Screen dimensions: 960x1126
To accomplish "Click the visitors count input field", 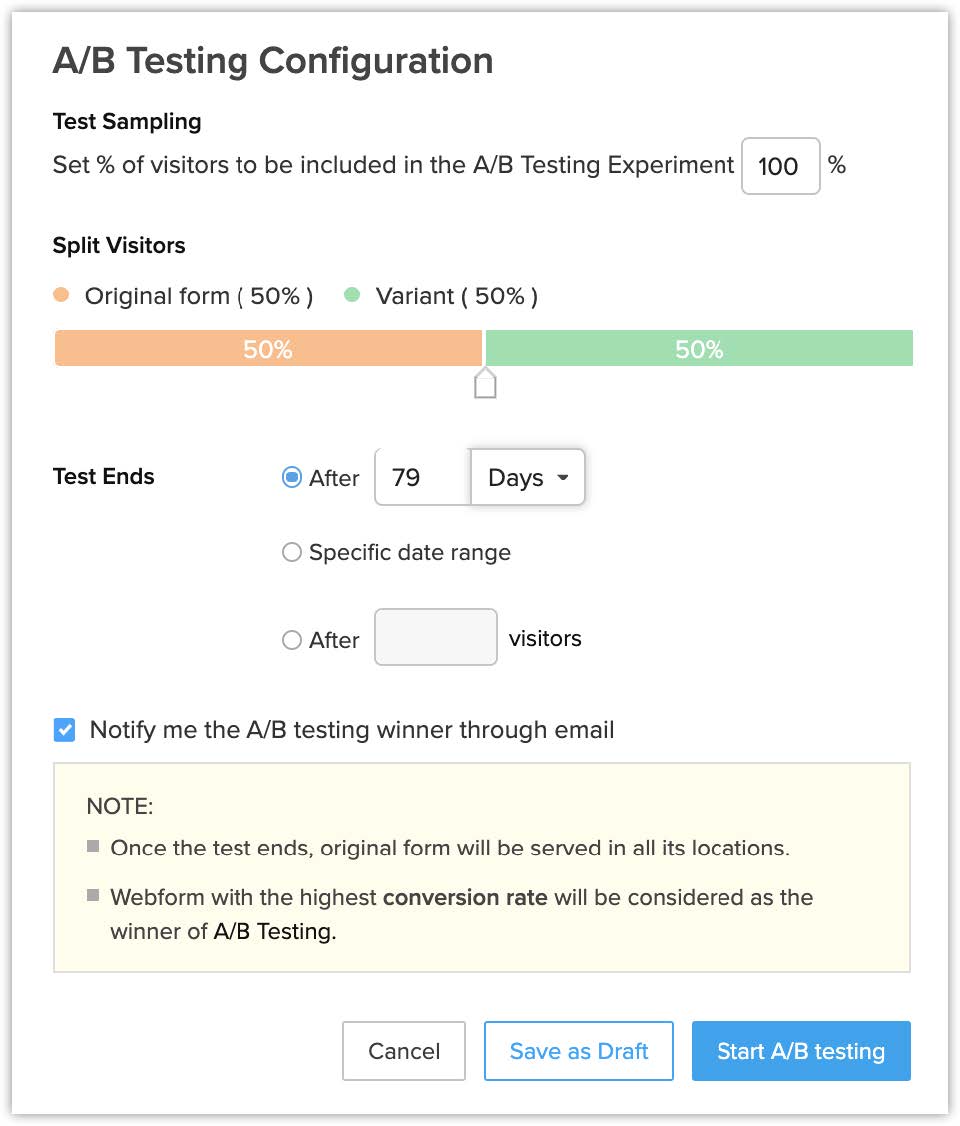I will coord(435,638).
